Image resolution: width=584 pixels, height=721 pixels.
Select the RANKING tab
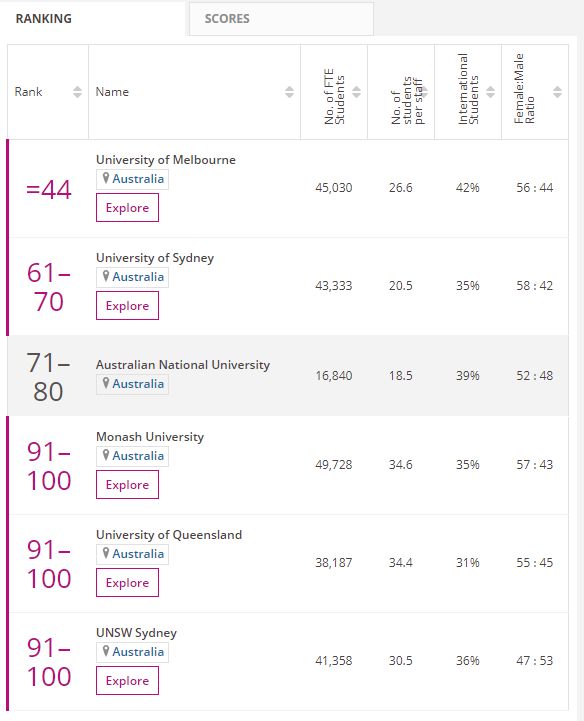click(x=92, y=18)
